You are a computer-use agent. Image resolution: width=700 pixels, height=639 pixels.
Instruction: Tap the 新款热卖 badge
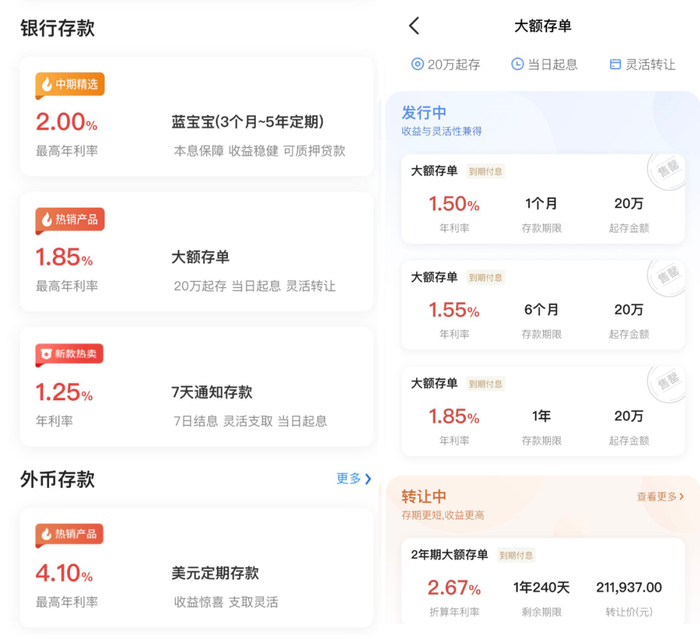click(x=69, y=354)
